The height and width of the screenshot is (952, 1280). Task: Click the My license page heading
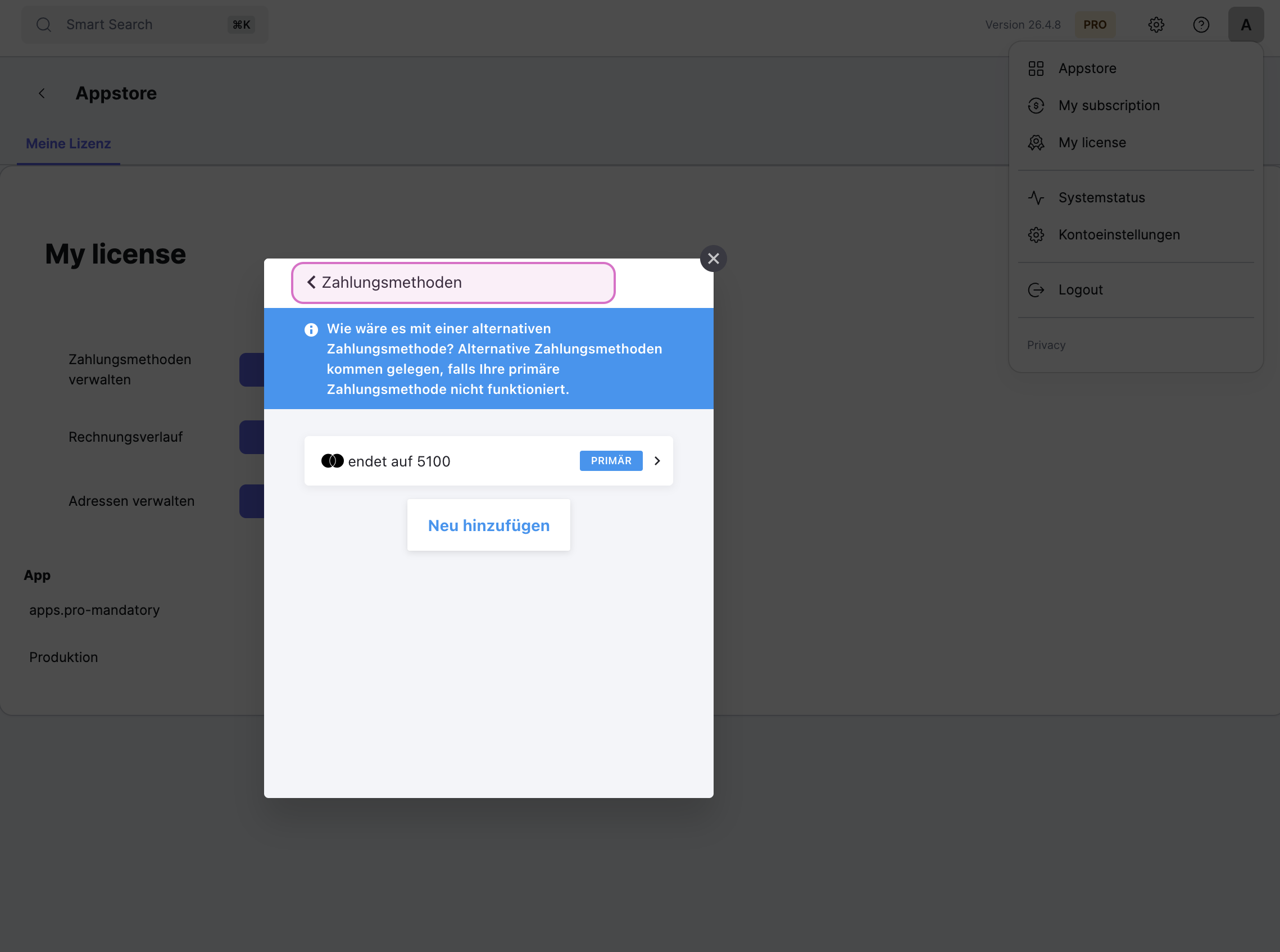(115, 254)
